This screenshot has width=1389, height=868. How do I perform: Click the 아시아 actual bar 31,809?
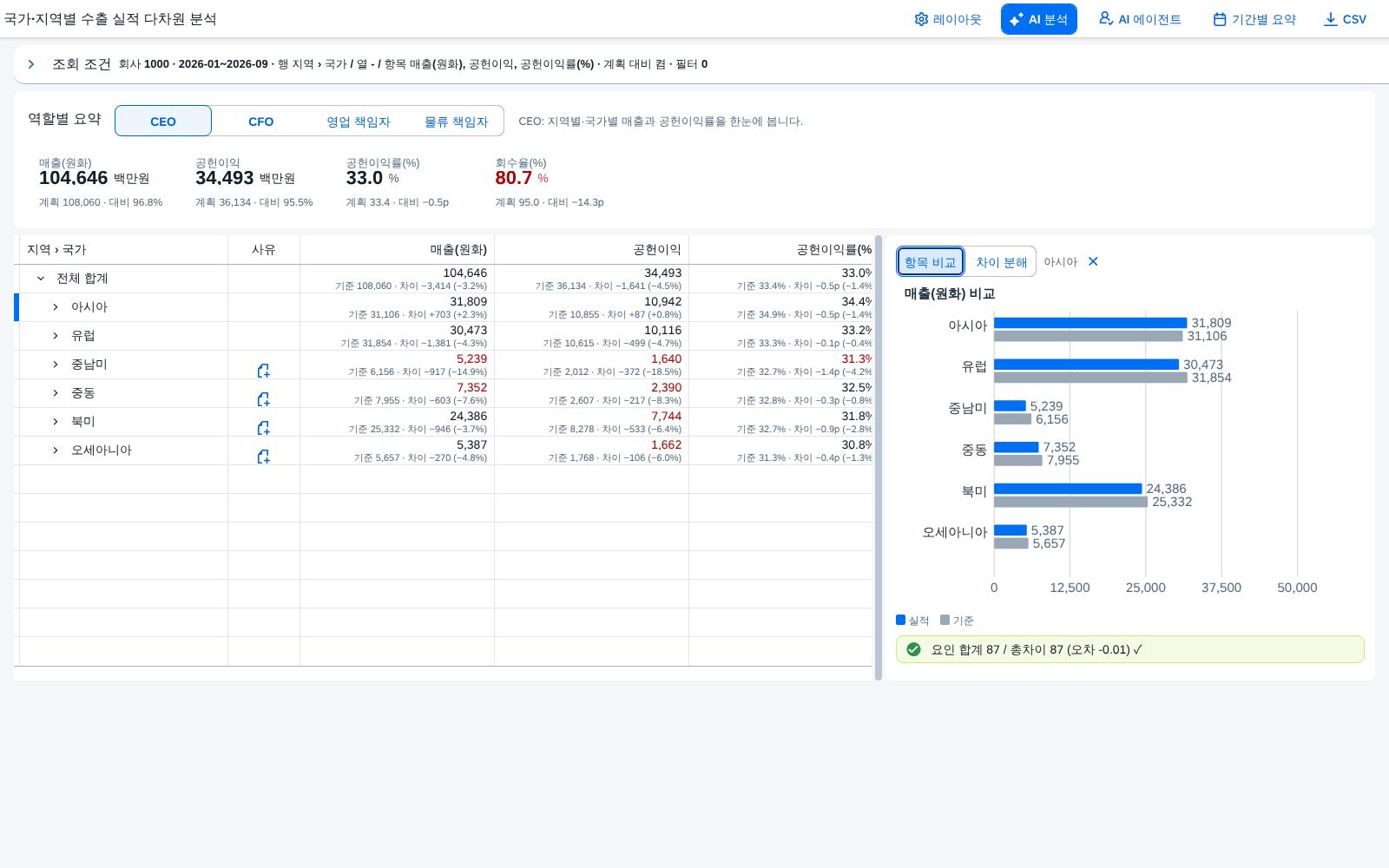click(x=1090, y=323)
